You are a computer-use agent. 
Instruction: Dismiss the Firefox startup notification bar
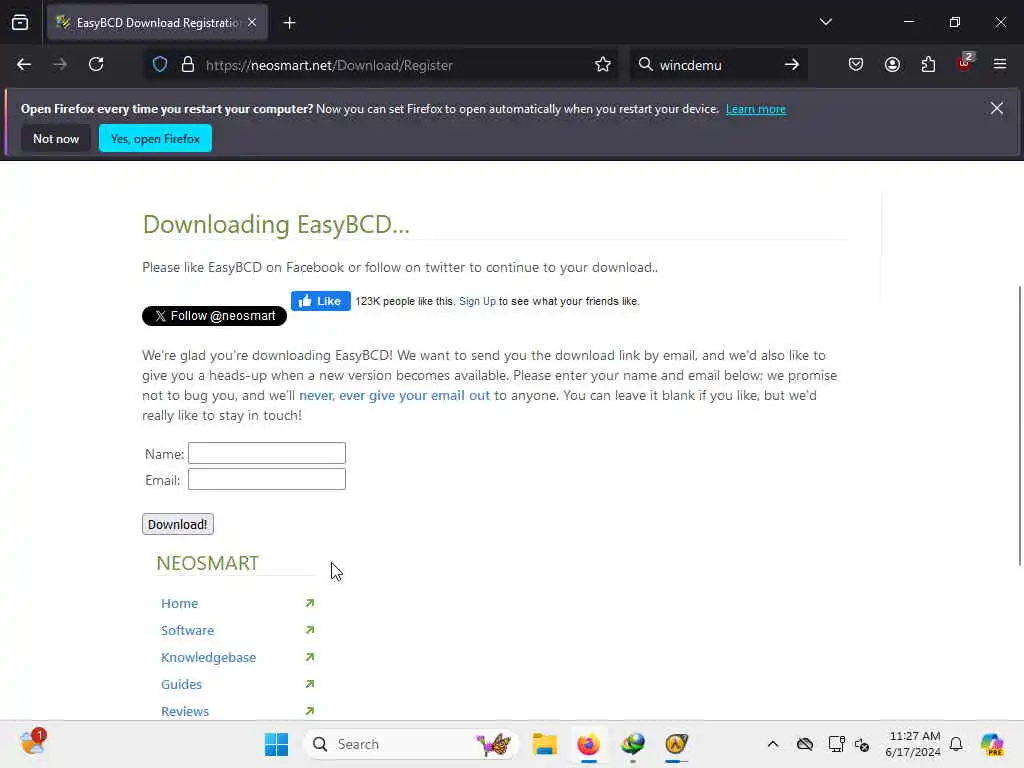(x=996, y=108)
